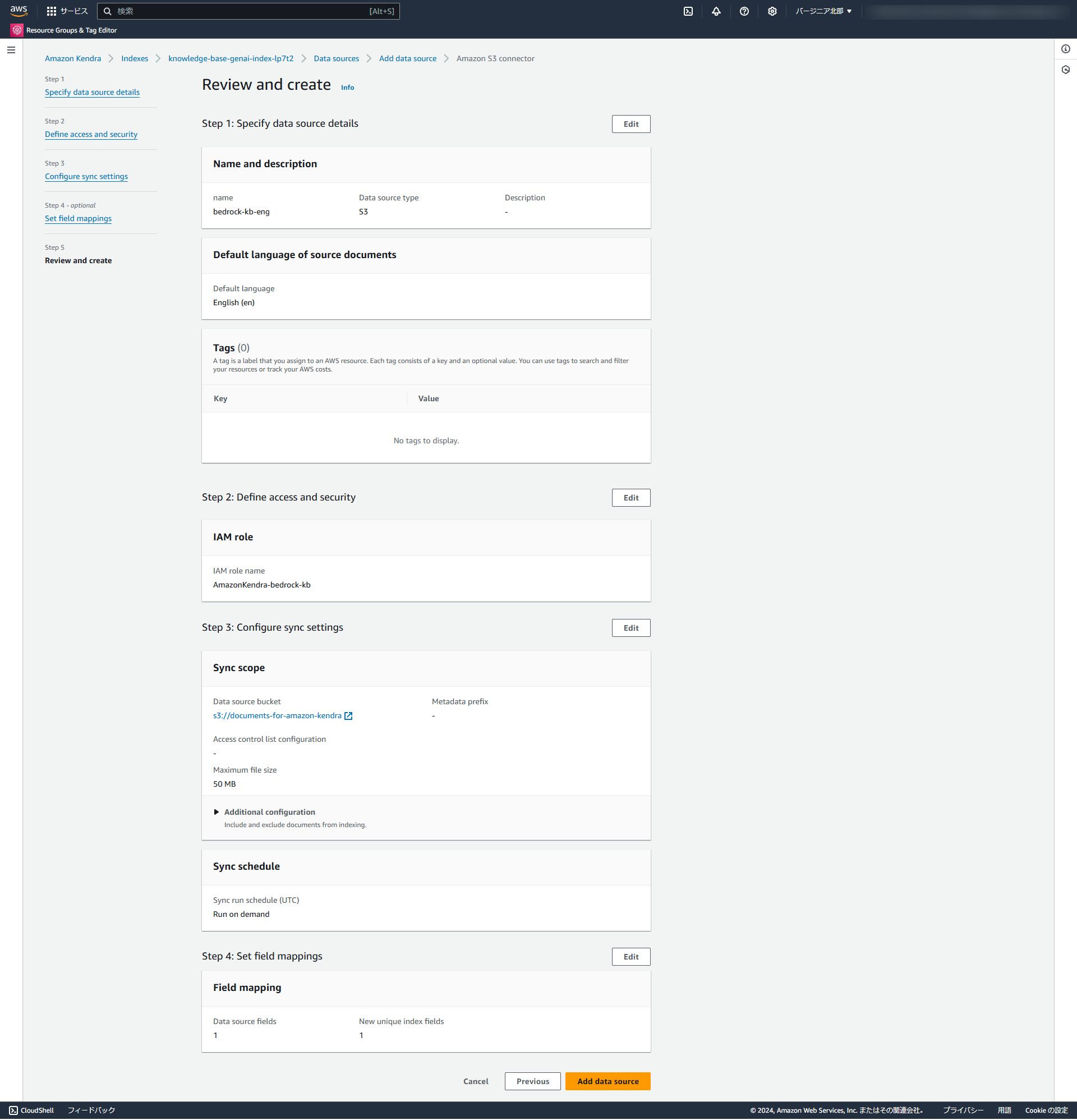1077x1120 pixels.
Task: Open the help question mark icon
Action: [x=744, y=11]
